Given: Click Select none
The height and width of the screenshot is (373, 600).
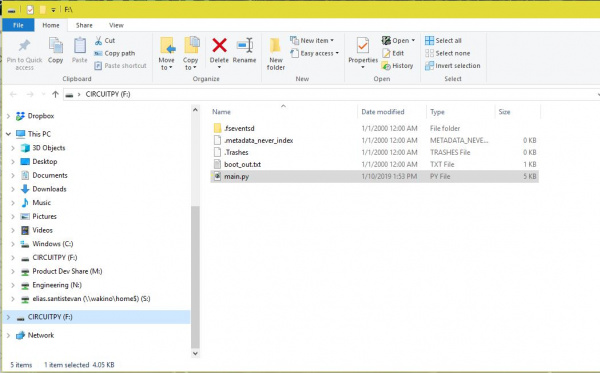Looking at the screenshot, I should [447, 53].
